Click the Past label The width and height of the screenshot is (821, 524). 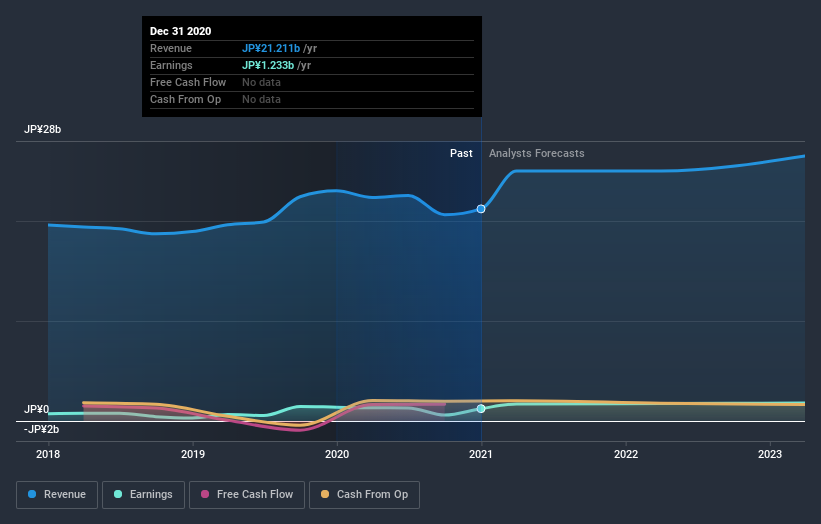(461, 153)
